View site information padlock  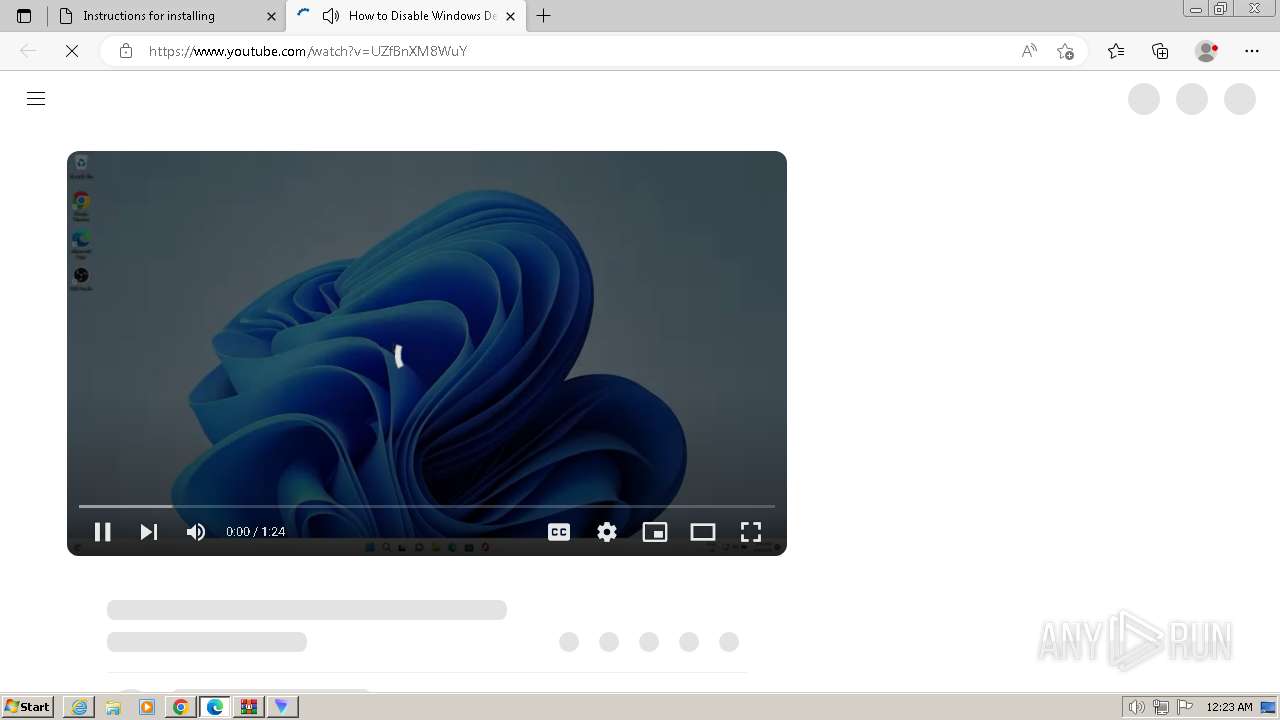[x=125, y=51]
